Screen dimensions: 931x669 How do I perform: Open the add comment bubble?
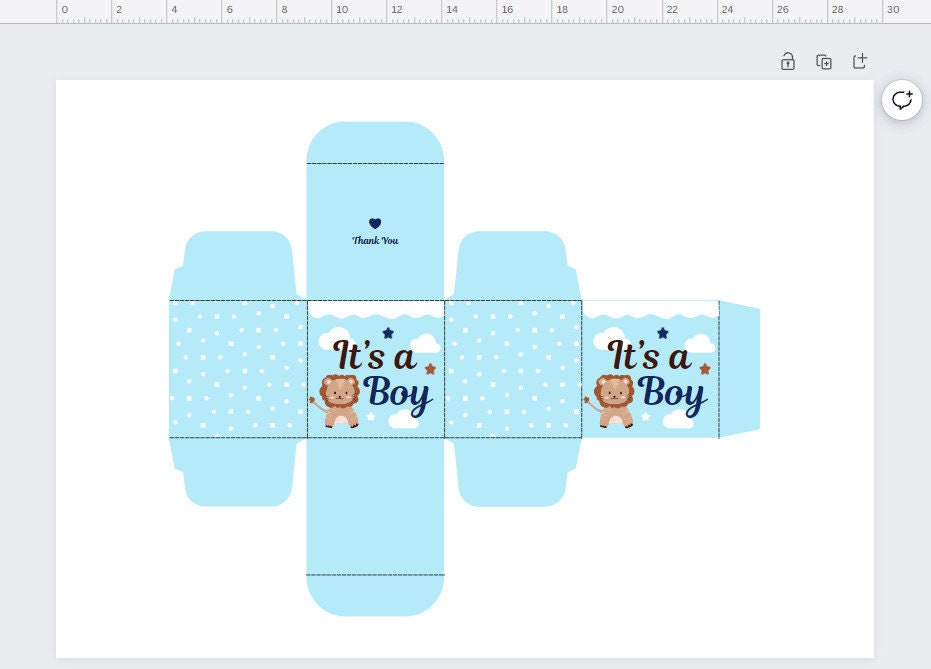901,100
